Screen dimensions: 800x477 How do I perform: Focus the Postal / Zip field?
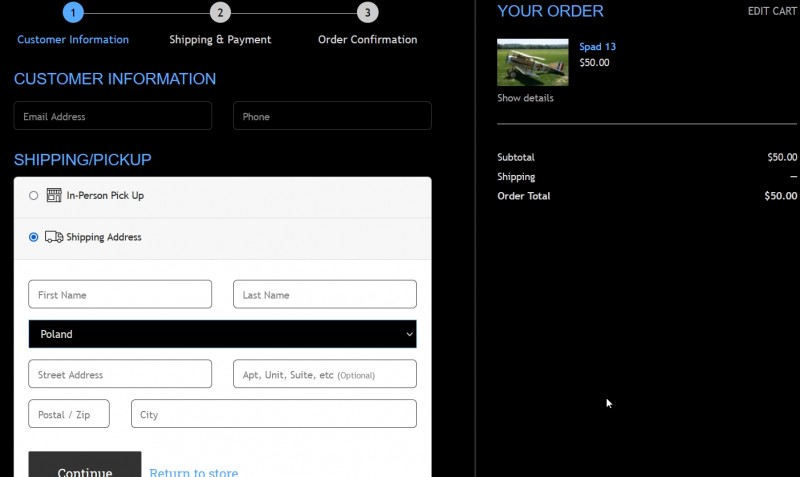pos(69,414)
